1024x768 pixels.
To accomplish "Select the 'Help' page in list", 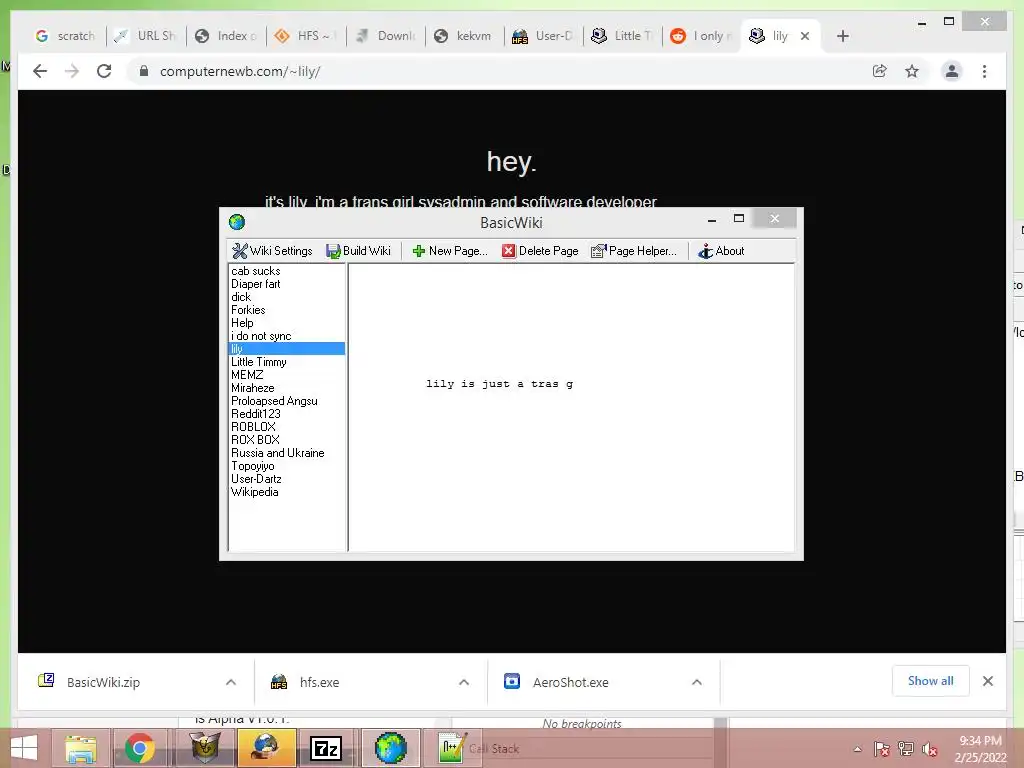I will click(x=242, y=323).
